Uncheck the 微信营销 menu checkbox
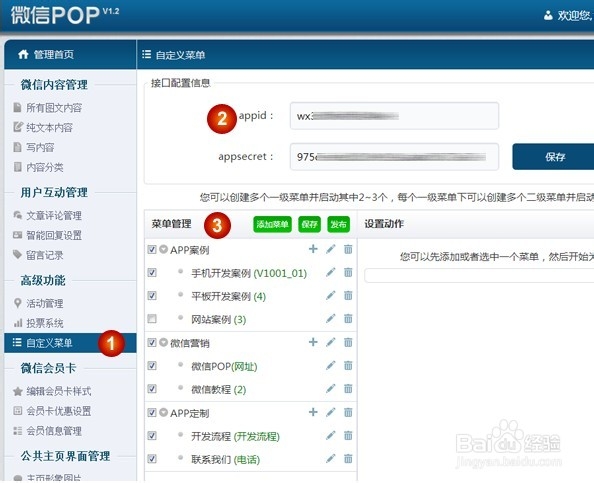The image size is (594, 483). [152, 342]
